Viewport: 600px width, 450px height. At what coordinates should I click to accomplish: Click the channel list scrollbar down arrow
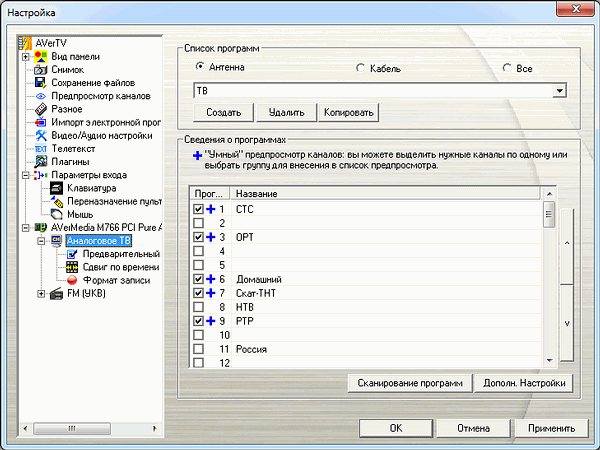[548, 360]
